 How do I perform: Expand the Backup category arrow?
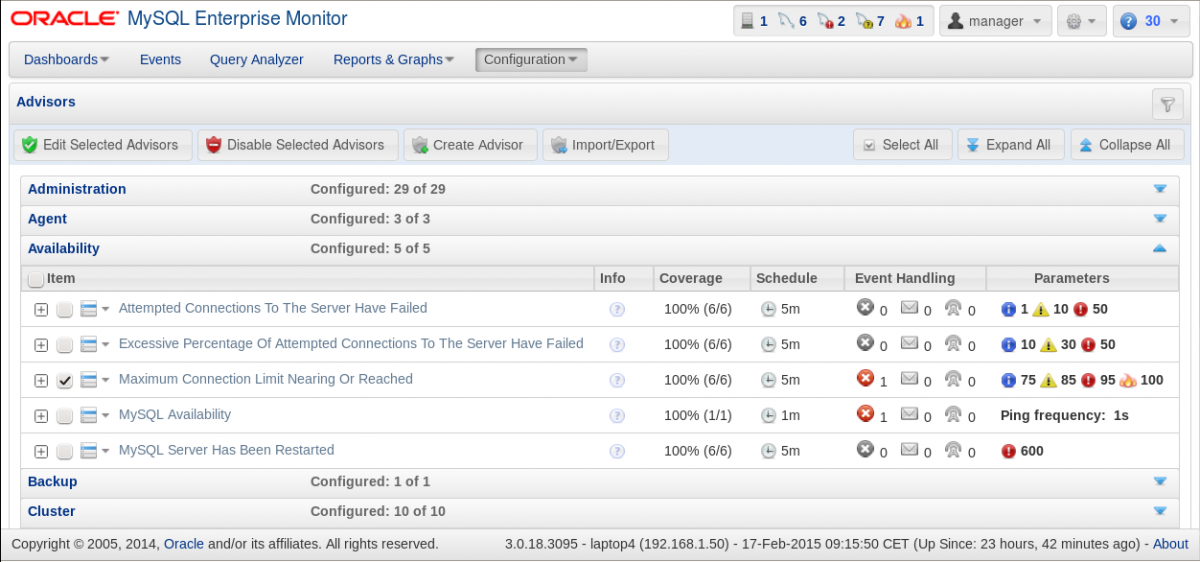1160,481
